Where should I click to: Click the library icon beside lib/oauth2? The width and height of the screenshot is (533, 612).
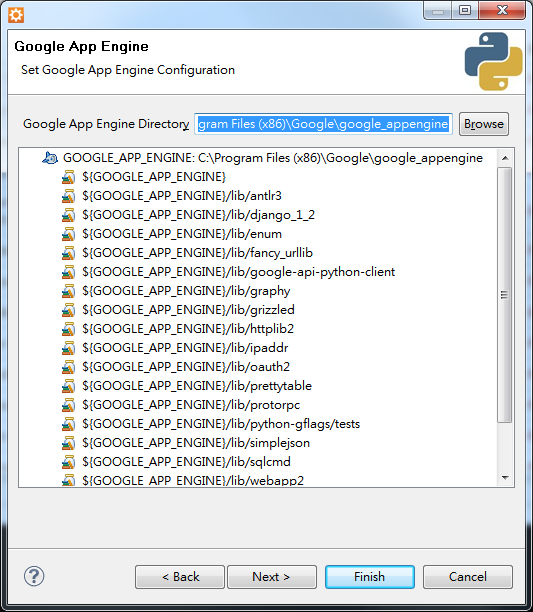68,367
